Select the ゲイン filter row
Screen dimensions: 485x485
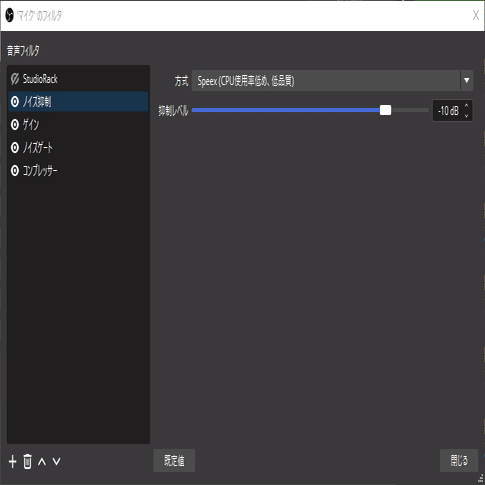click(x=78, y=125)
